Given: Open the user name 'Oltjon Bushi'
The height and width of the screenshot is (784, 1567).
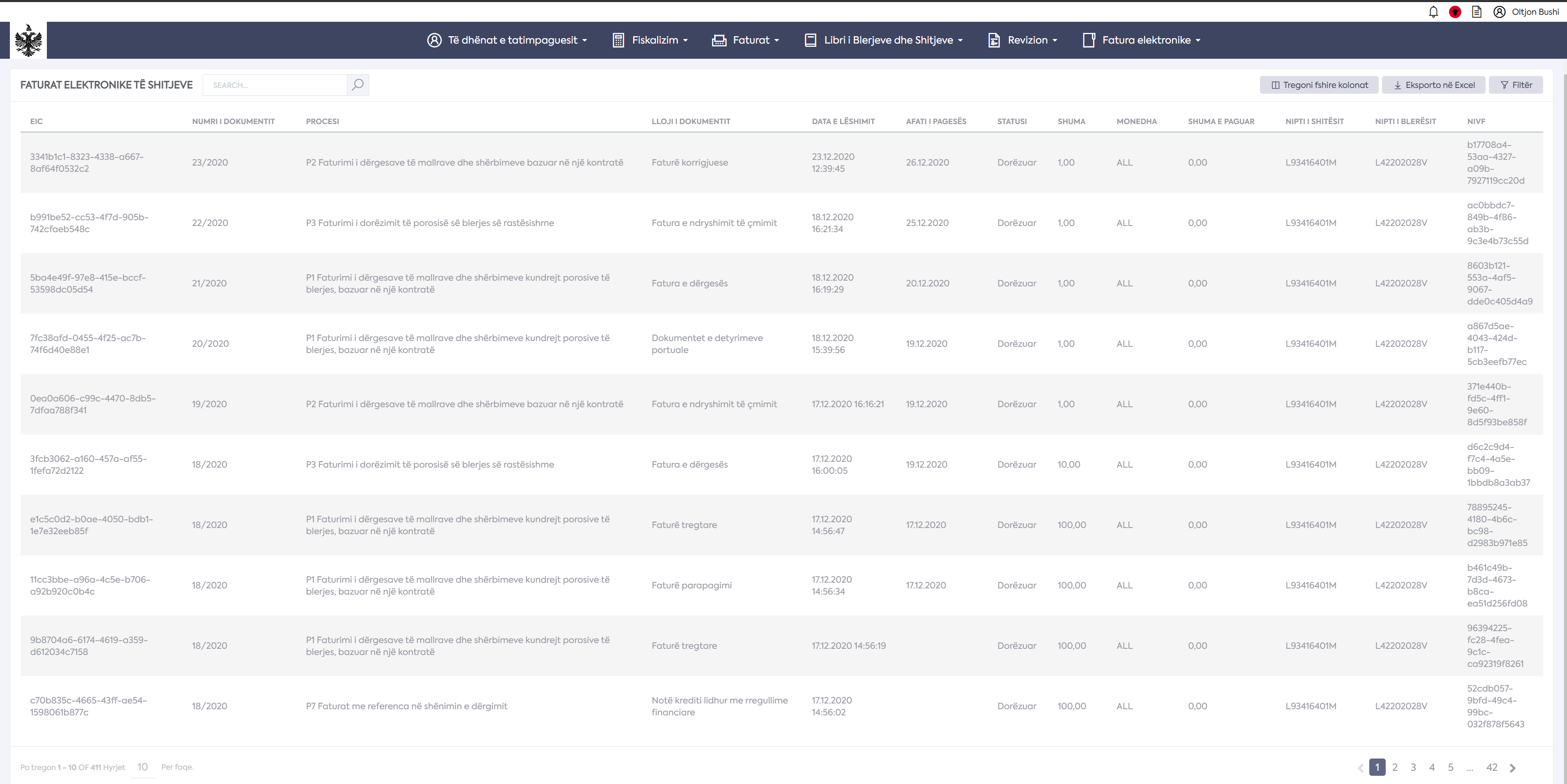Looking at the screenshot, I should [x=1535, y=12].
